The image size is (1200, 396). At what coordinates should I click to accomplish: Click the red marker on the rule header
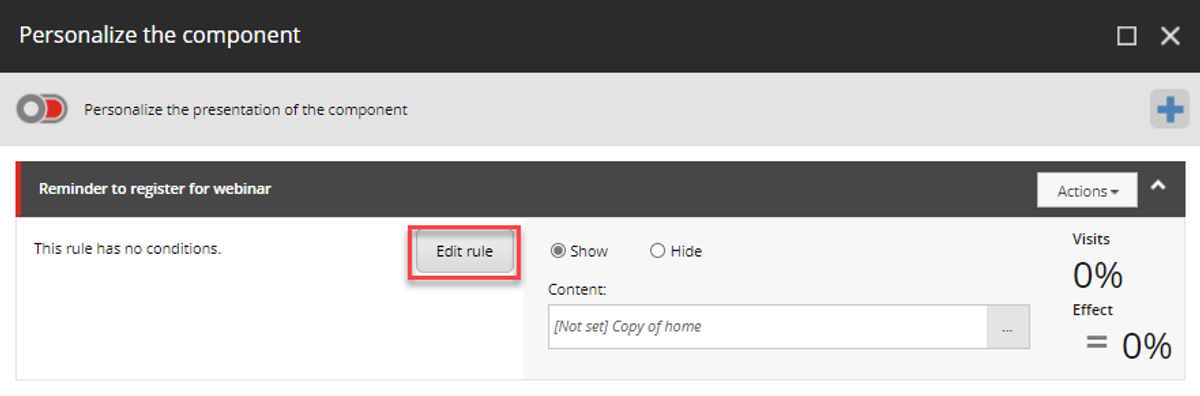point(19,189)
